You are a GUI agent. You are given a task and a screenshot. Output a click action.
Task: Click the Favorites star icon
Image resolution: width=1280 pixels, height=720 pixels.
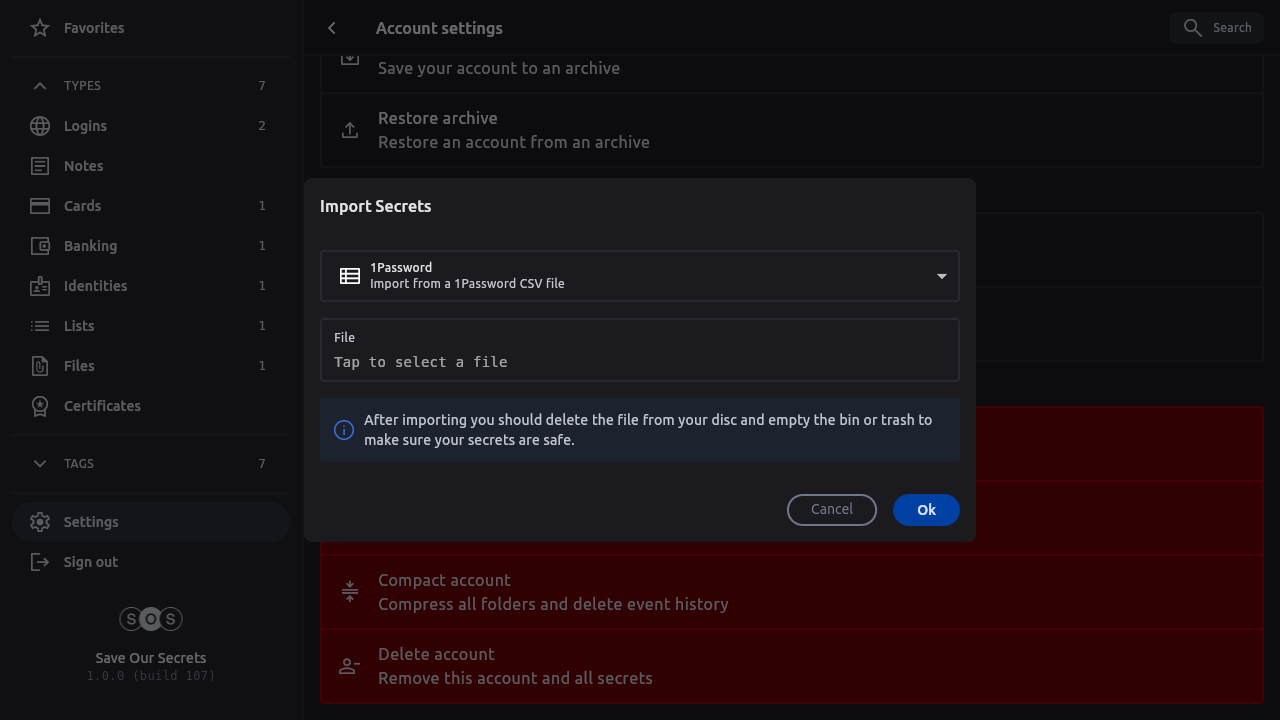pos(40,28)
